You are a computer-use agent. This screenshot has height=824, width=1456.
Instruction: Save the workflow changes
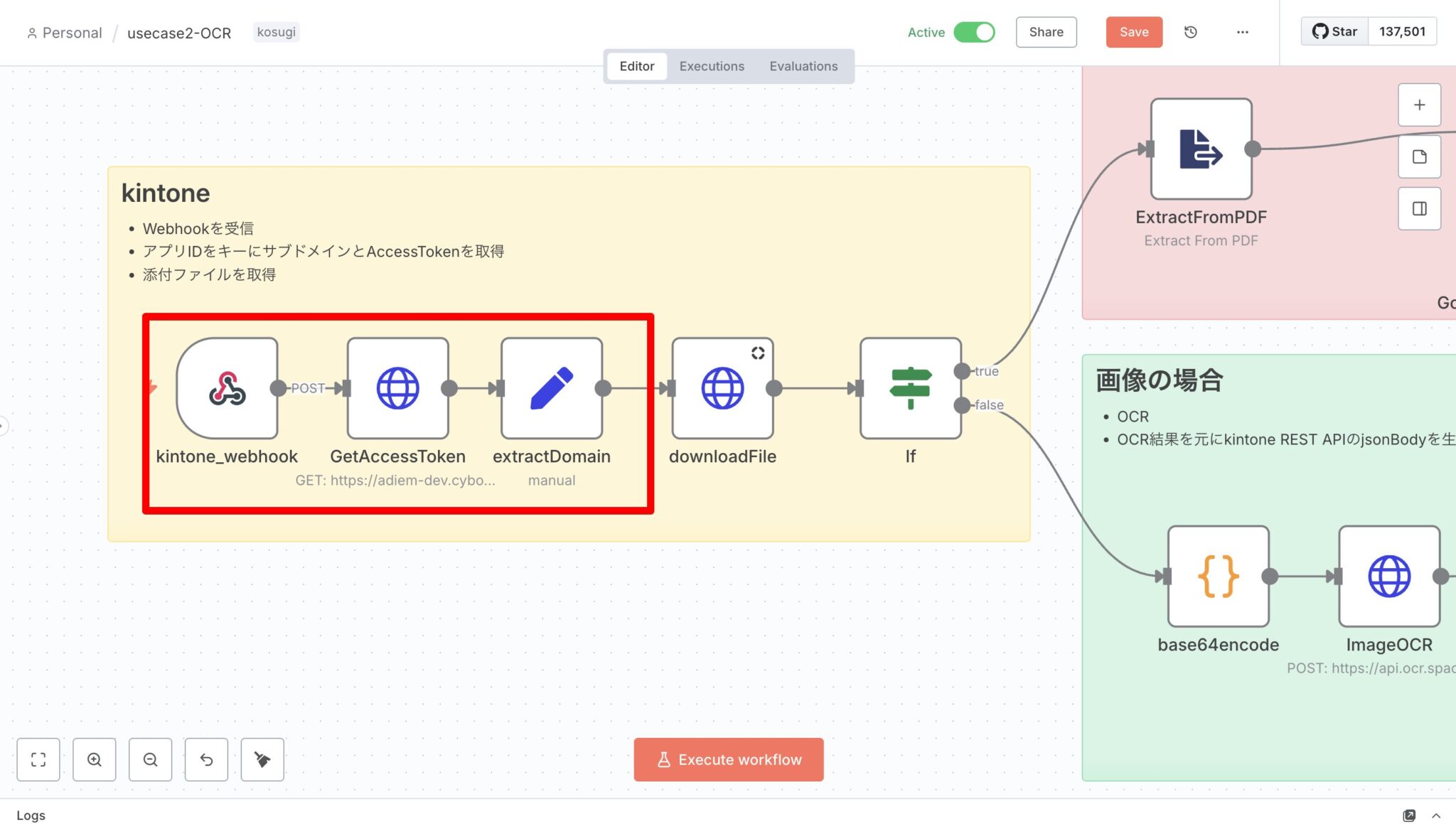click(1134, 32)
